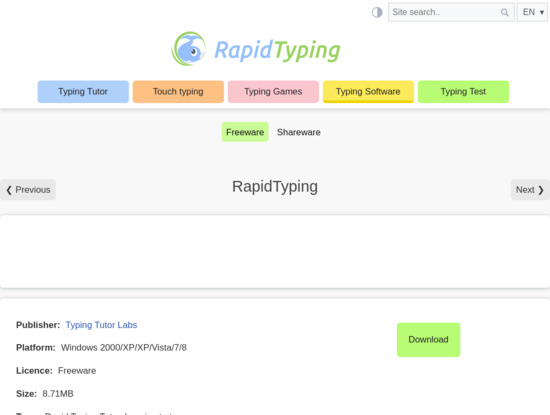Click the RapidTyping wordmark text
Screen dimensions: 550x415
(x=277, y=50)
